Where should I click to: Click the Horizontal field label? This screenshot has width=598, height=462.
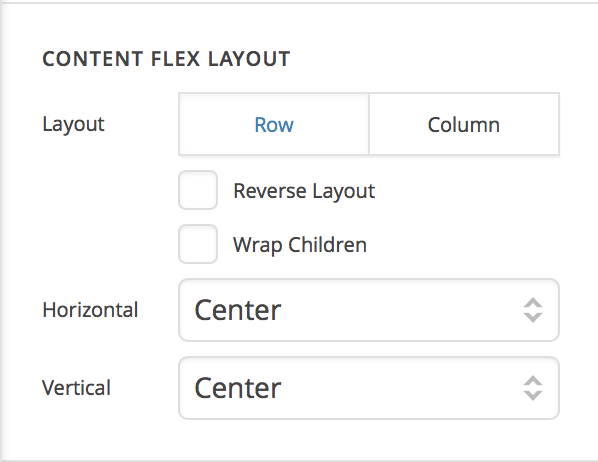tap(90, 310)
